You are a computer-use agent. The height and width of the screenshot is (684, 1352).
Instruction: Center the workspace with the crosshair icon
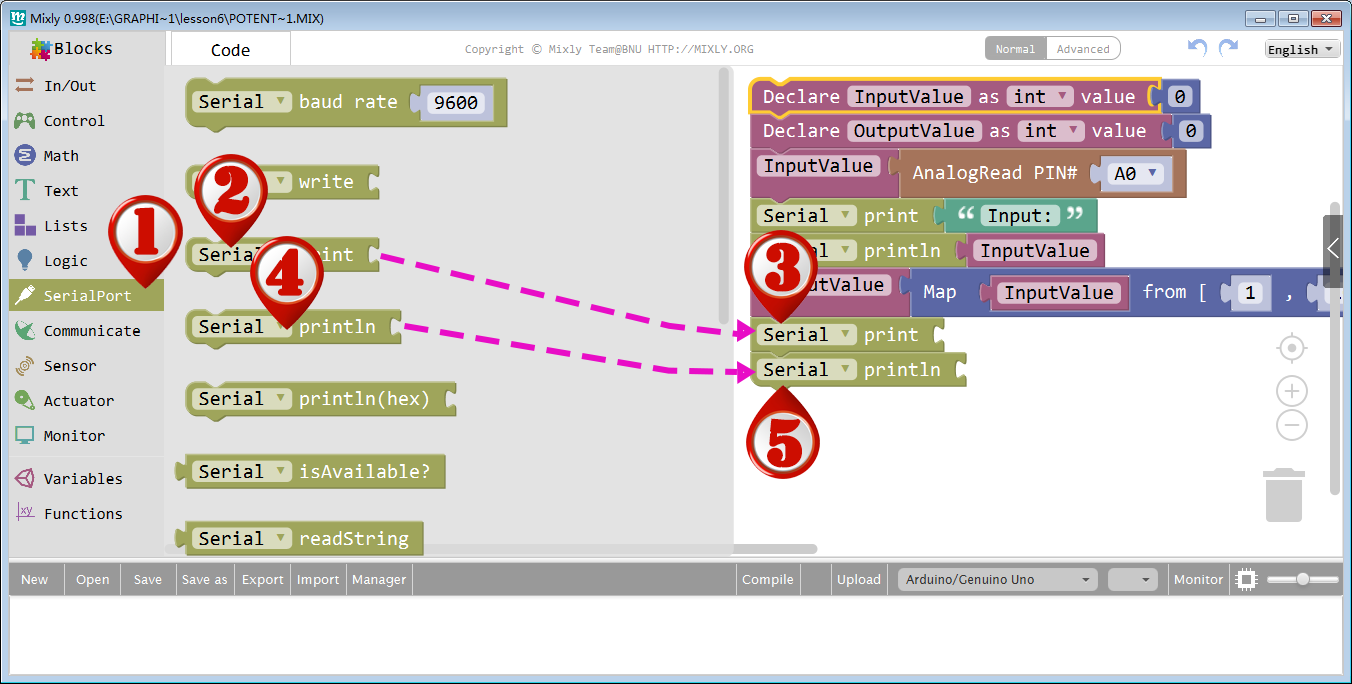point(1292,348)
